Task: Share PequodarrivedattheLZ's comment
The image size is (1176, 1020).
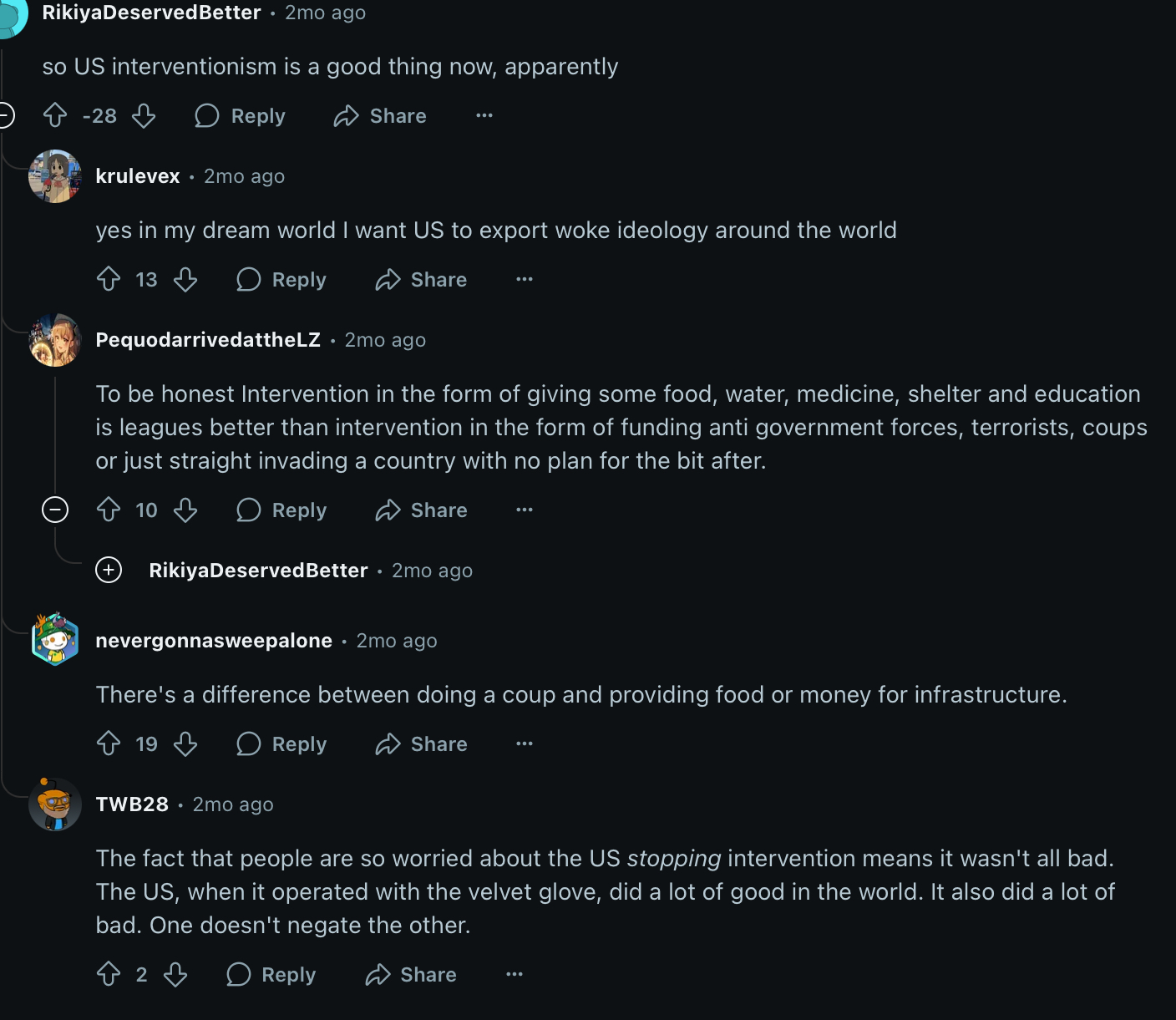Action: tap(422, 510)
